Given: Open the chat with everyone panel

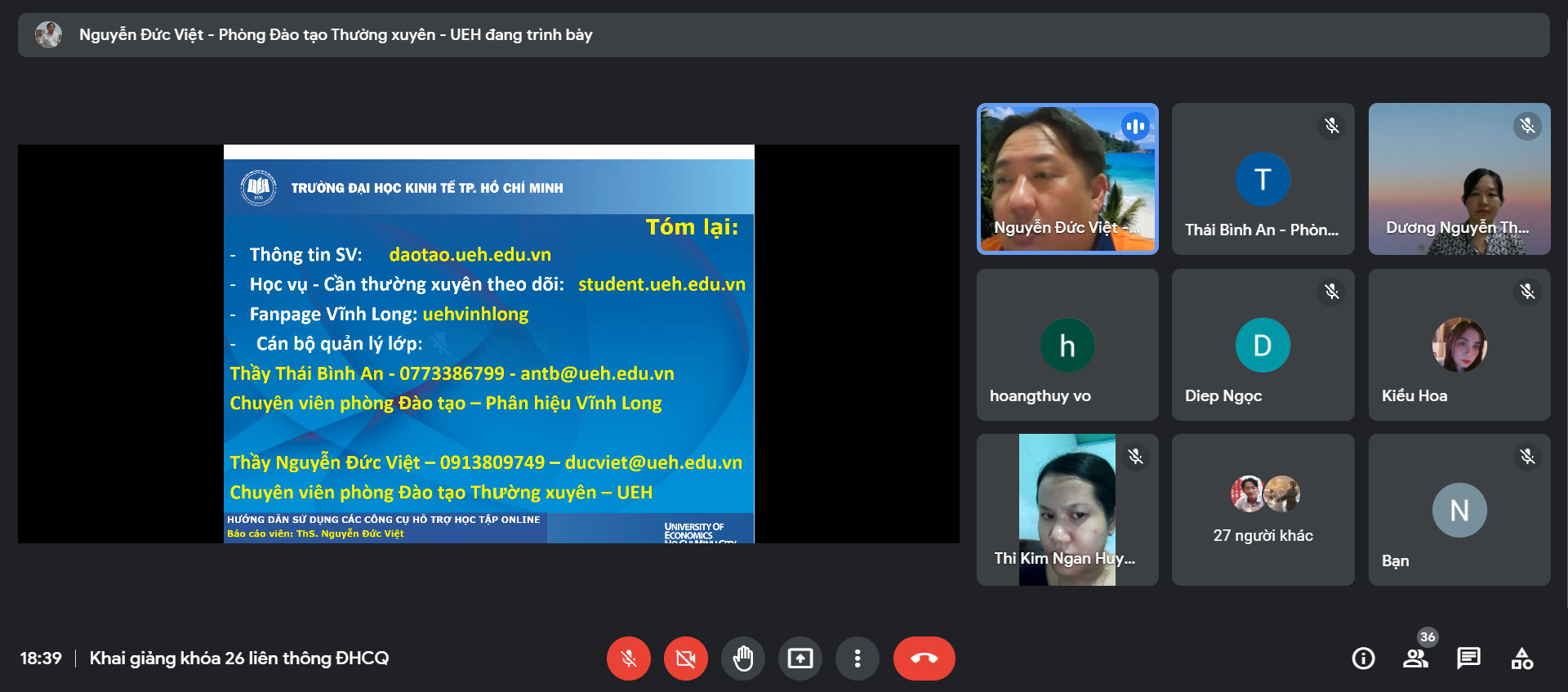Looking at the screenshot, I should tap(1468, 659).
